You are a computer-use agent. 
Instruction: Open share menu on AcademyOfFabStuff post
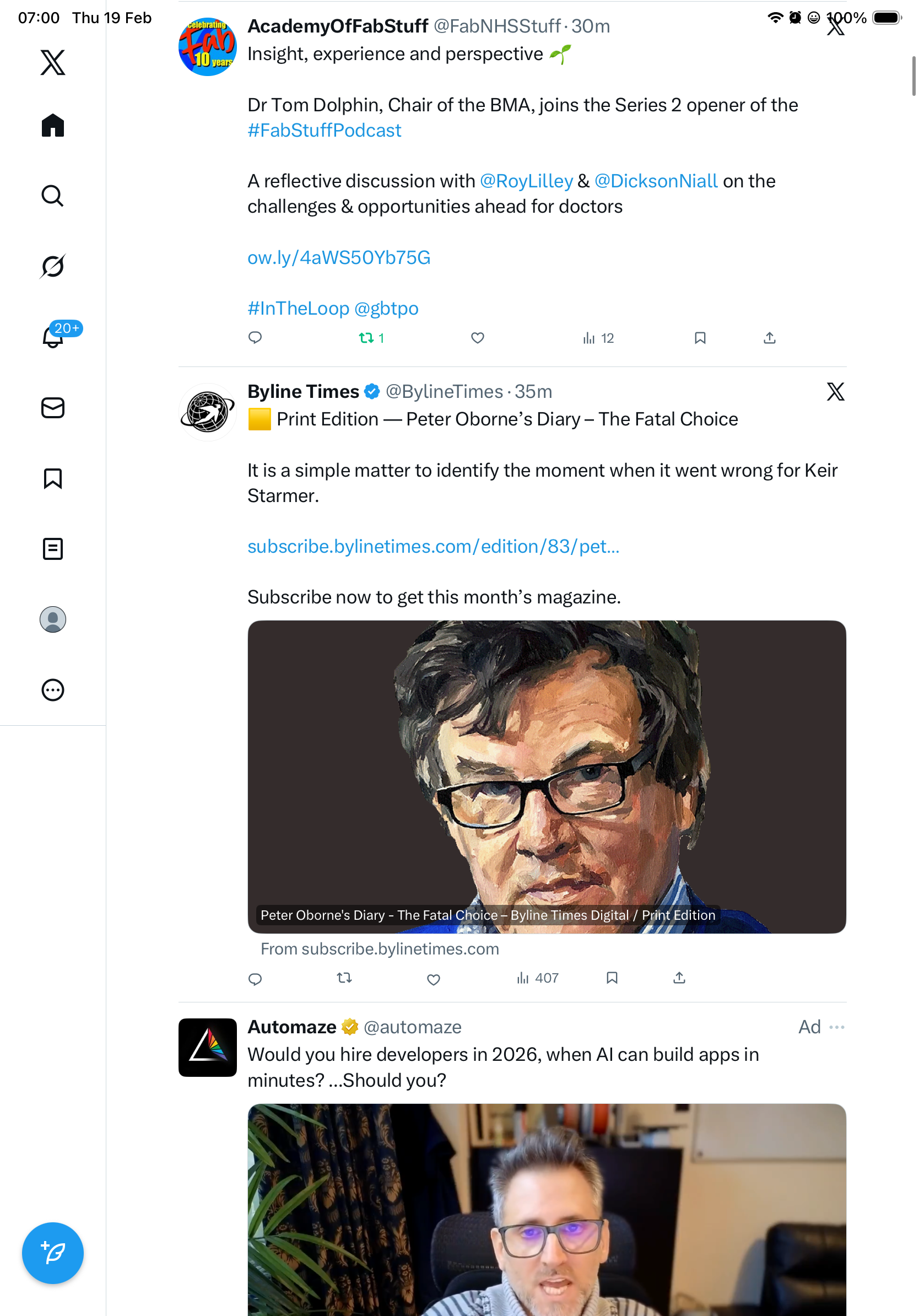tap(770, 338)
